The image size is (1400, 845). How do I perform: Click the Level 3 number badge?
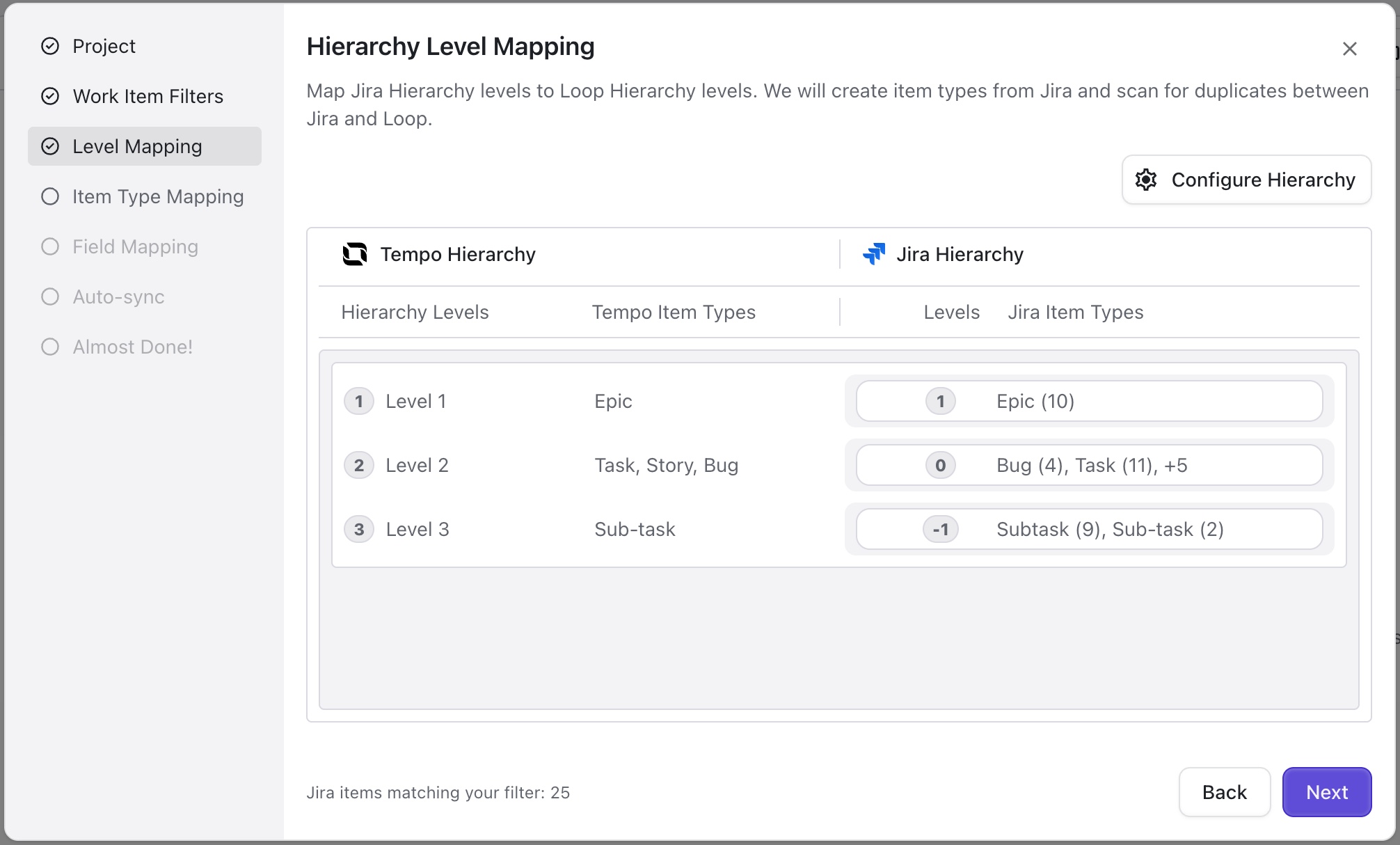pos(359,529)
